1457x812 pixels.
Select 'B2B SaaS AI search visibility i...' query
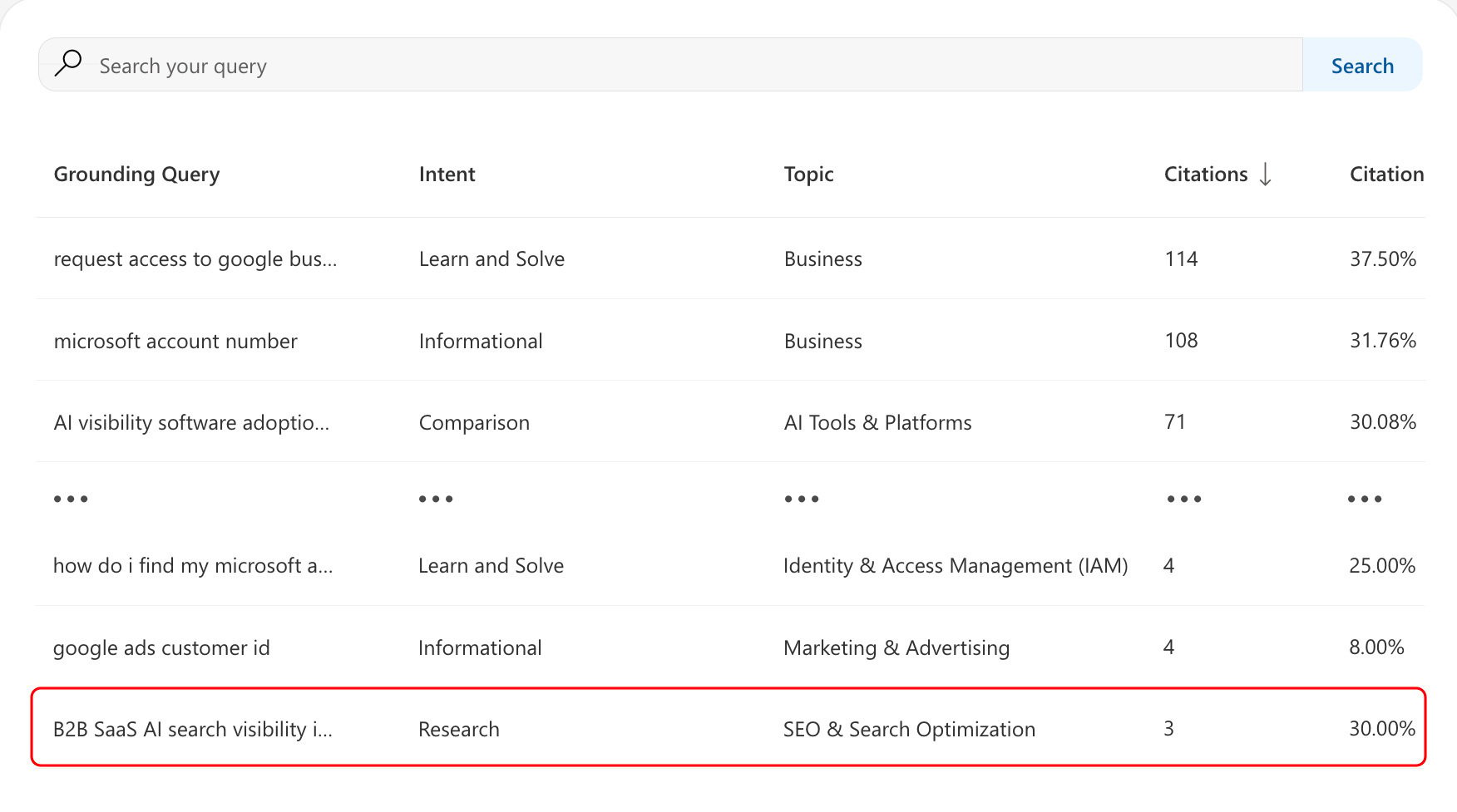click(x=193, y=730)
